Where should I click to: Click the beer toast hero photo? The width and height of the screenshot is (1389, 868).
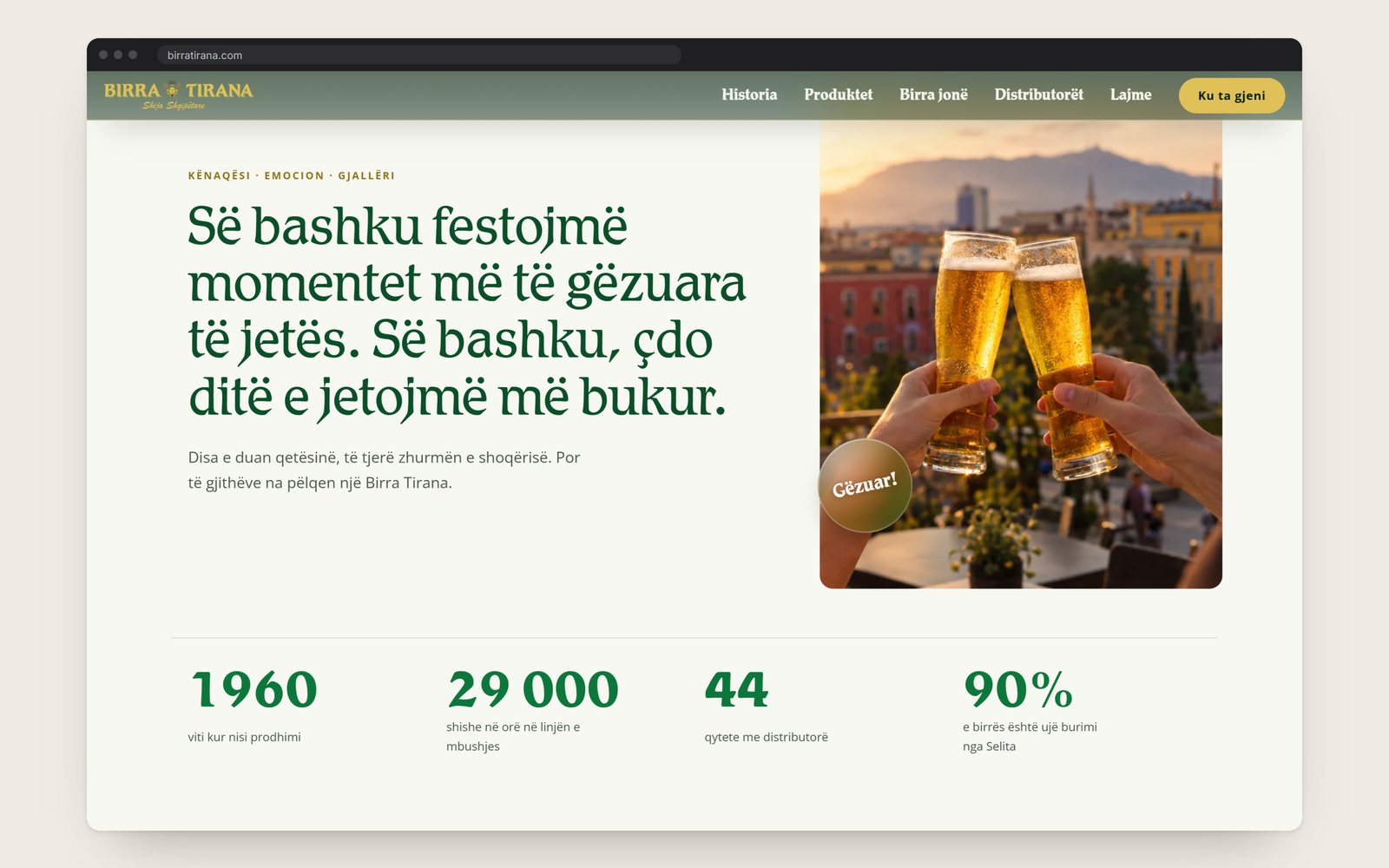(1021, 354)
